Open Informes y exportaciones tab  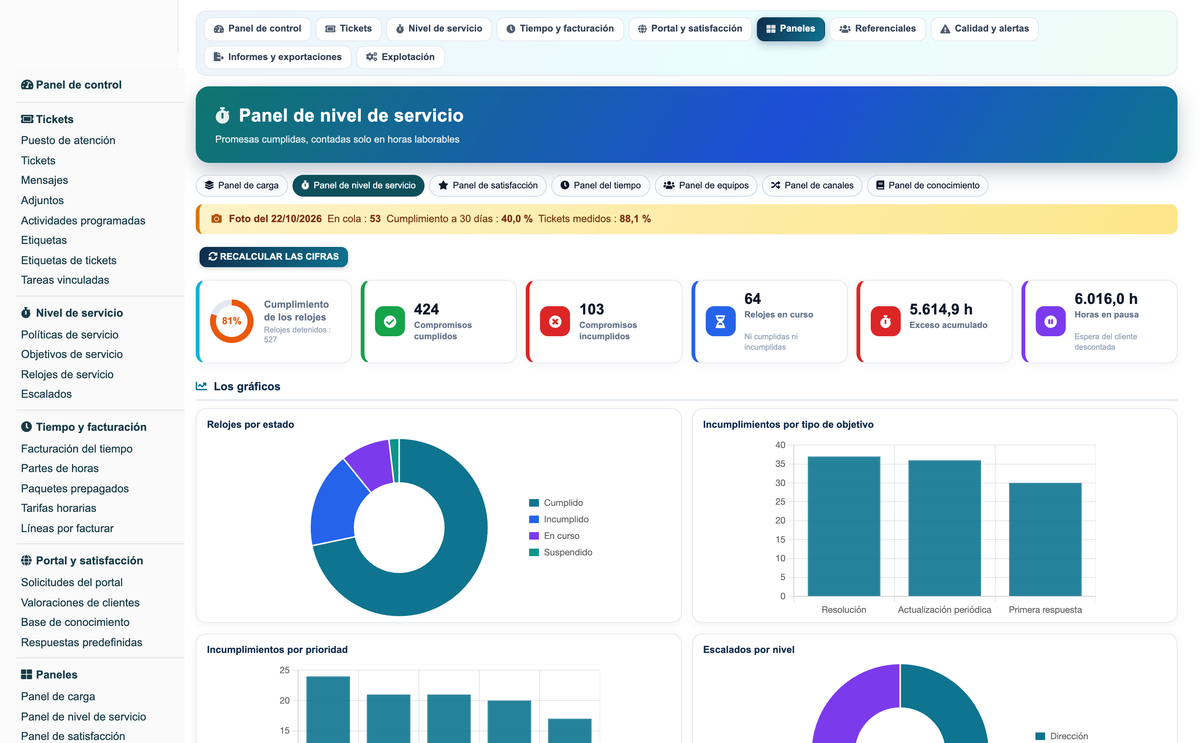[x=278, y=57]
